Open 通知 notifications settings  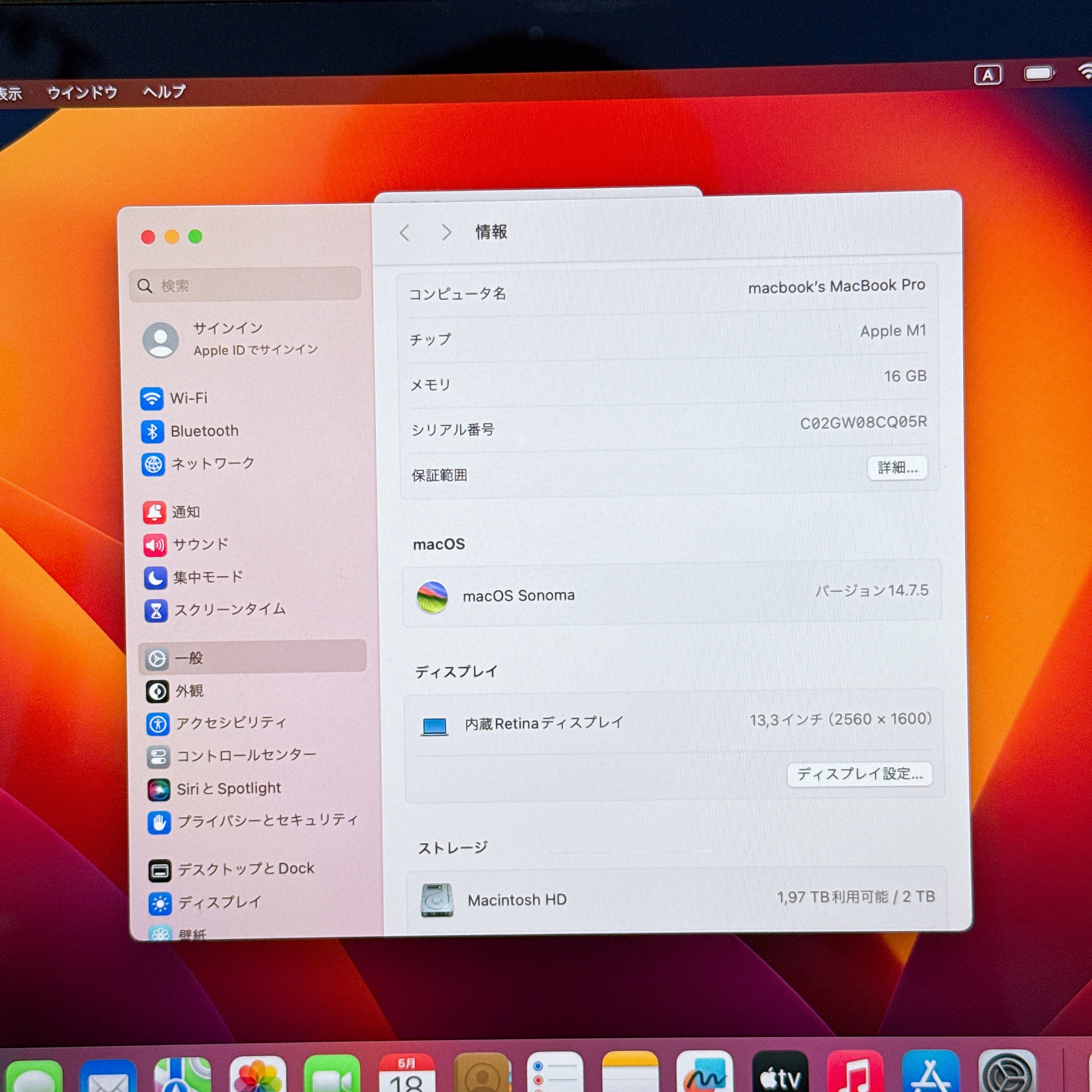(186, 512)
